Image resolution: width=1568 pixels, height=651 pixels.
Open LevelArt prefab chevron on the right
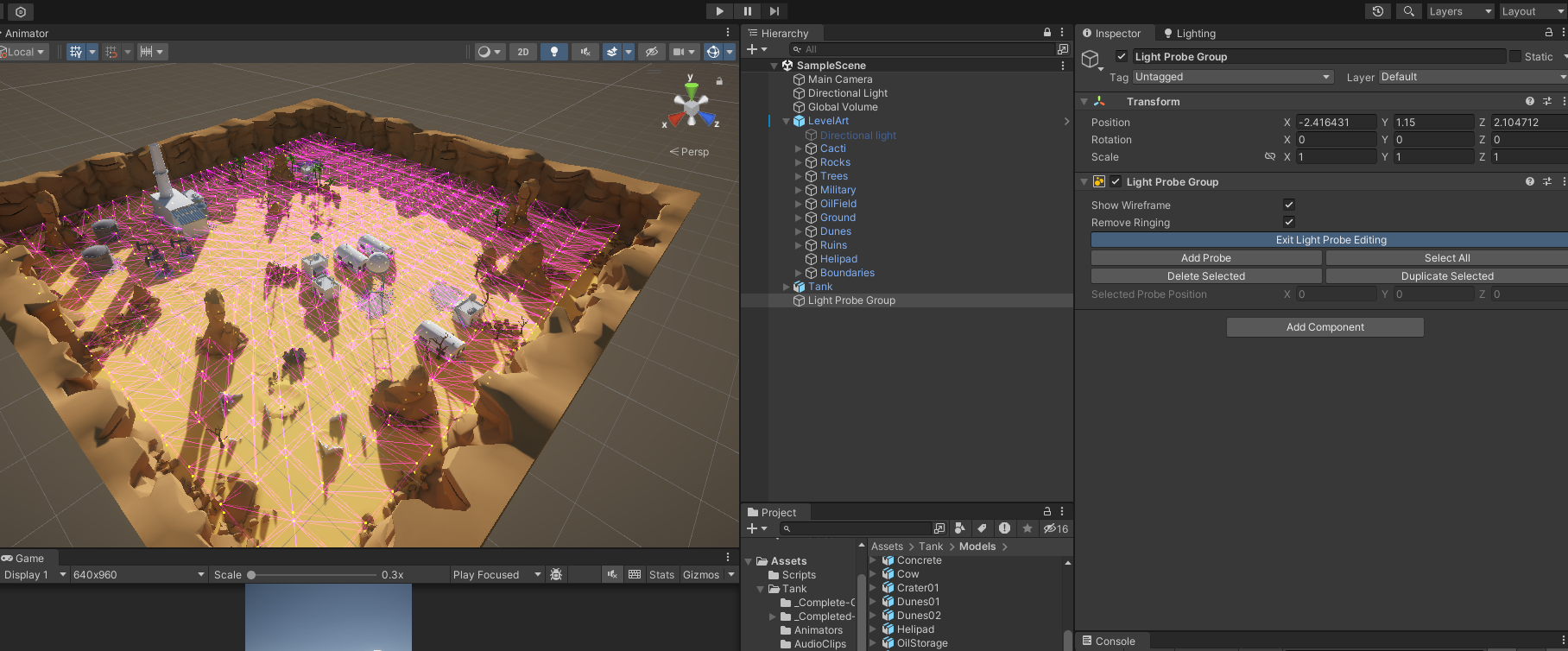click(x=1066, y=121)
